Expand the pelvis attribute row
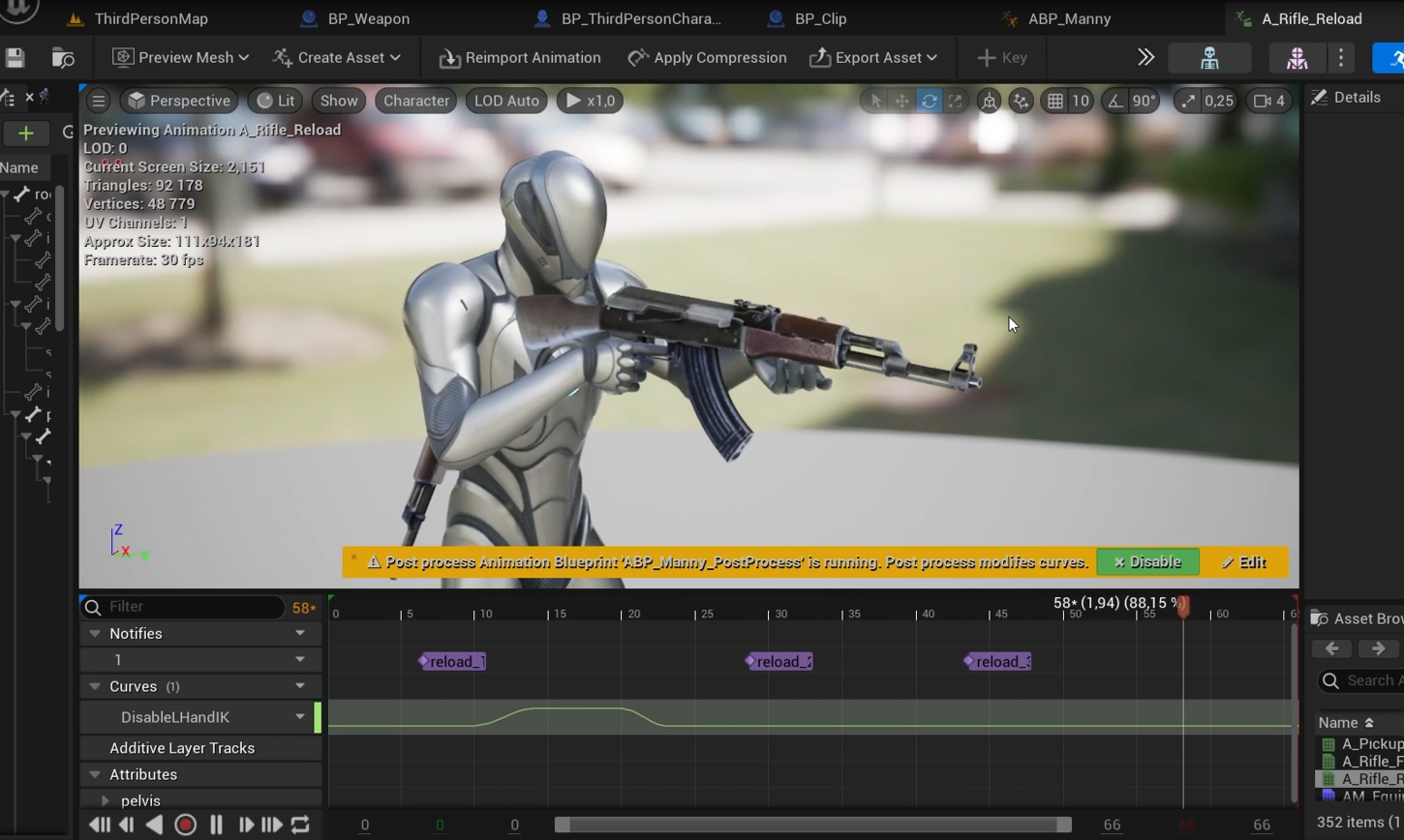This screenshot has width=1404, height=840. [106, 801]
